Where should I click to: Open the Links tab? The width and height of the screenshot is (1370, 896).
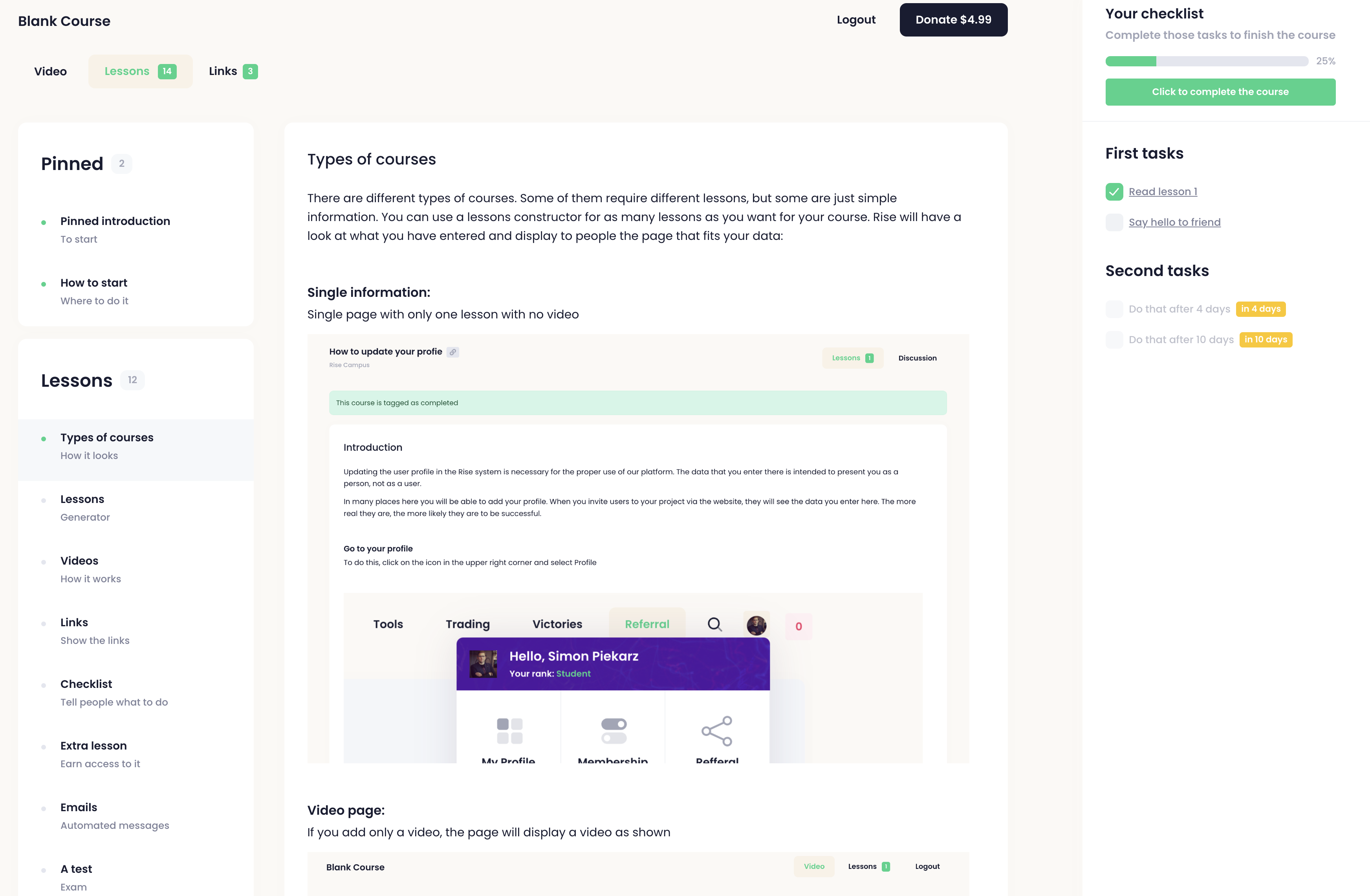click(x=233, y=71)
